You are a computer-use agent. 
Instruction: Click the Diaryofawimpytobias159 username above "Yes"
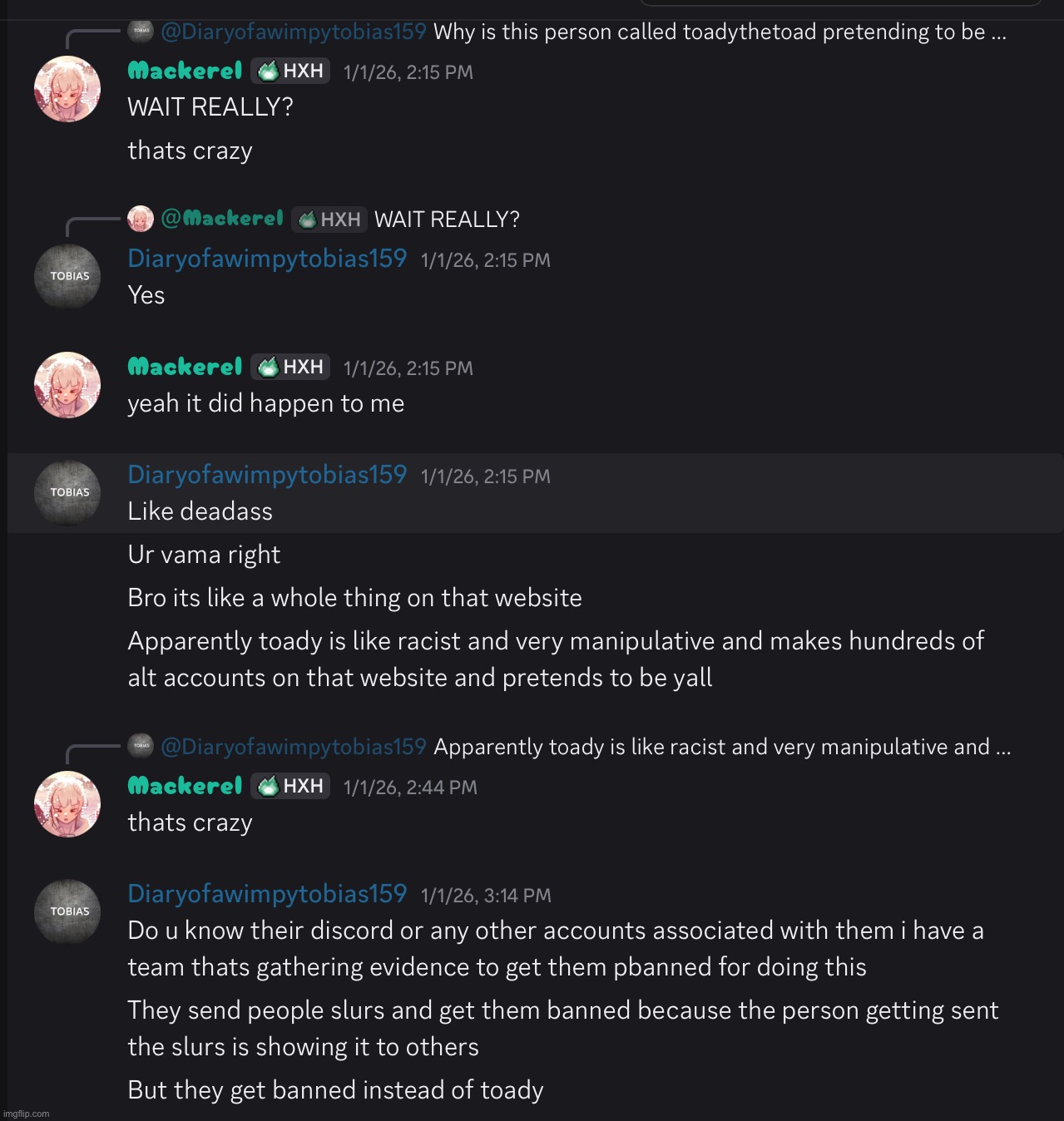click(267, 259)
